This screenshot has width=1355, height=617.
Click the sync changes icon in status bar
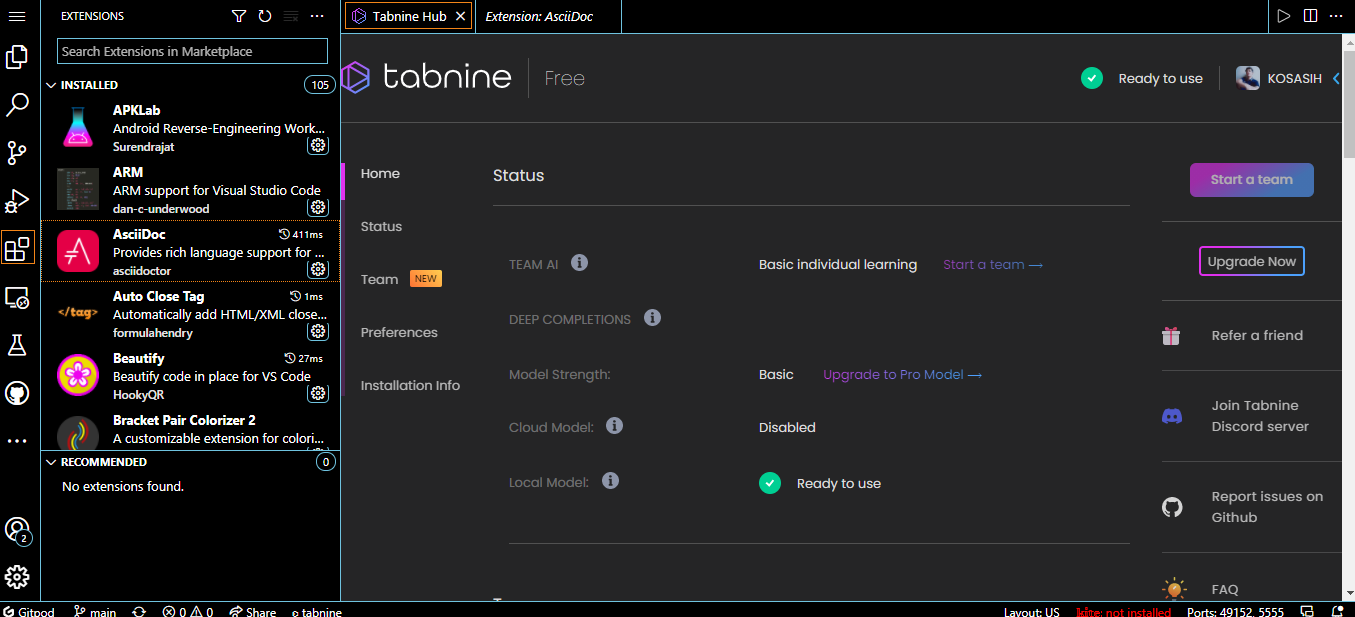[139, 611]
